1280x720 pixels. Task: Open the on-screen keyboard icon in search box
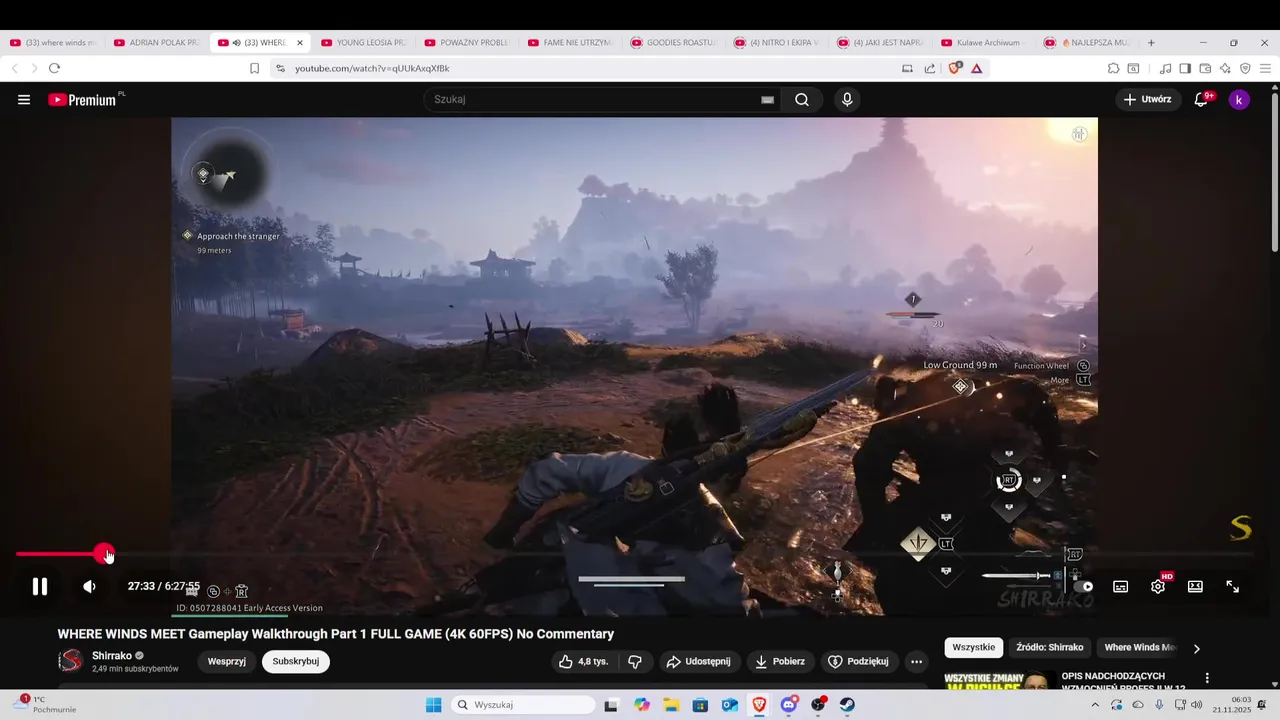767,100
